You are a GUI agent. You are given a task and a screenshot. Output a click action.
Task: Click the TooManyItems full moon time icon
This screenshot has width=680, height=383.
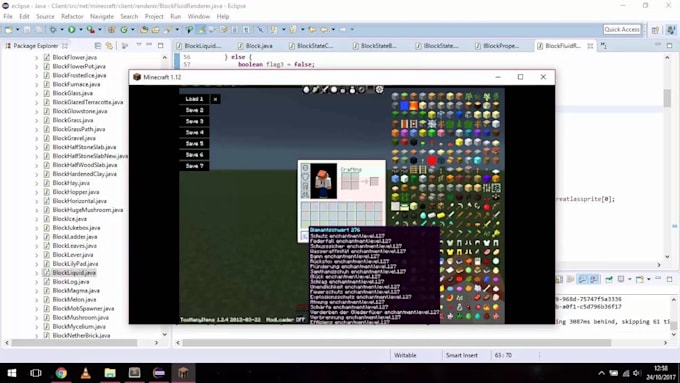334,89
